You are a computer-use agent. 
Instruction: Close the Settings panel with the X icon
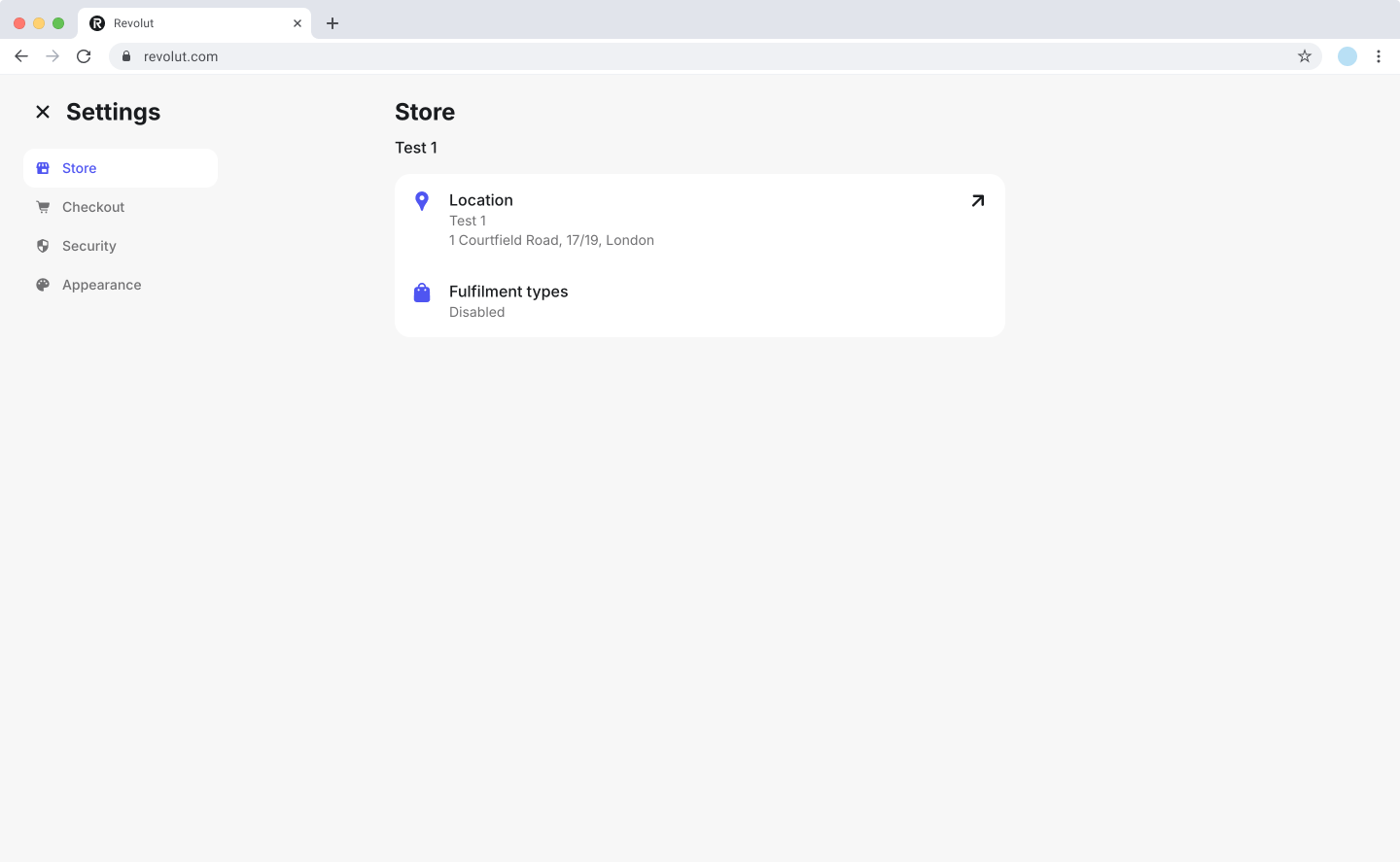coord(43,112)
